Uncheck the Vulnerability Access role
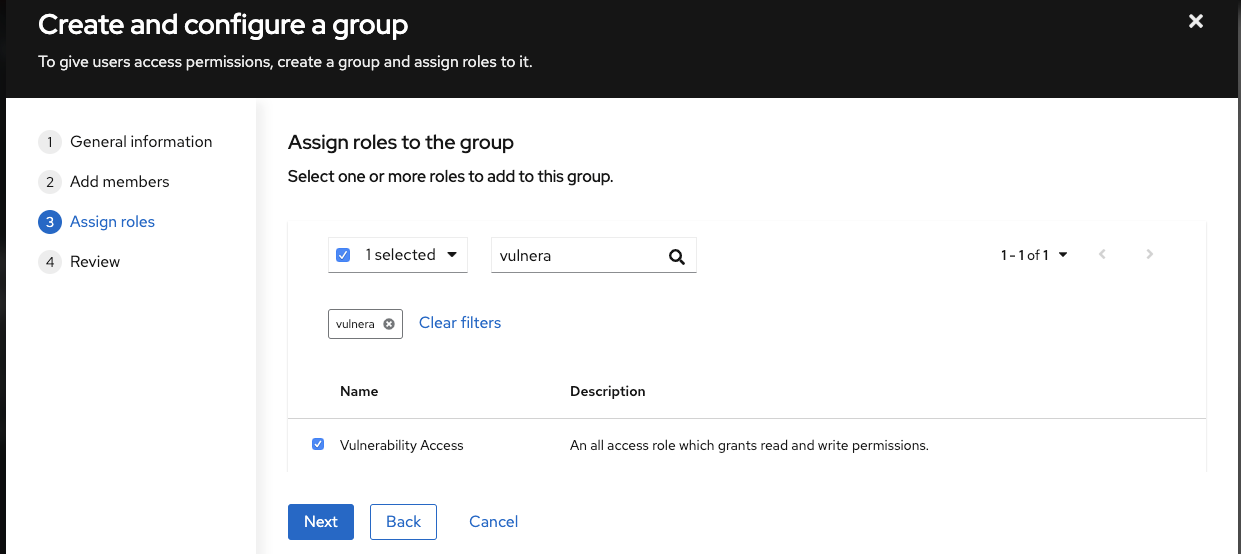Screen dimensions: 1241x554 318,444
